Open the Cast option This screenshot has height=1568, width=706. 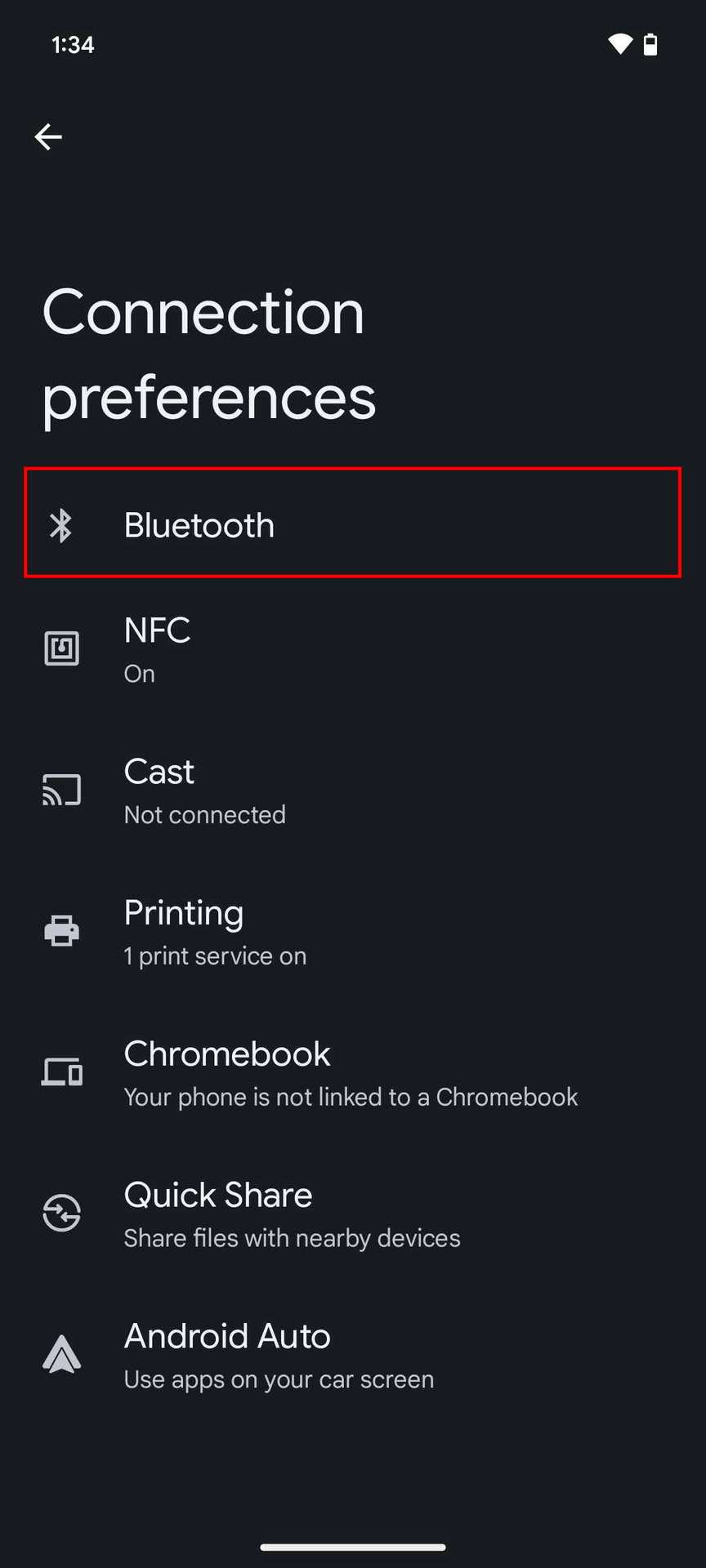pos(159,772)
